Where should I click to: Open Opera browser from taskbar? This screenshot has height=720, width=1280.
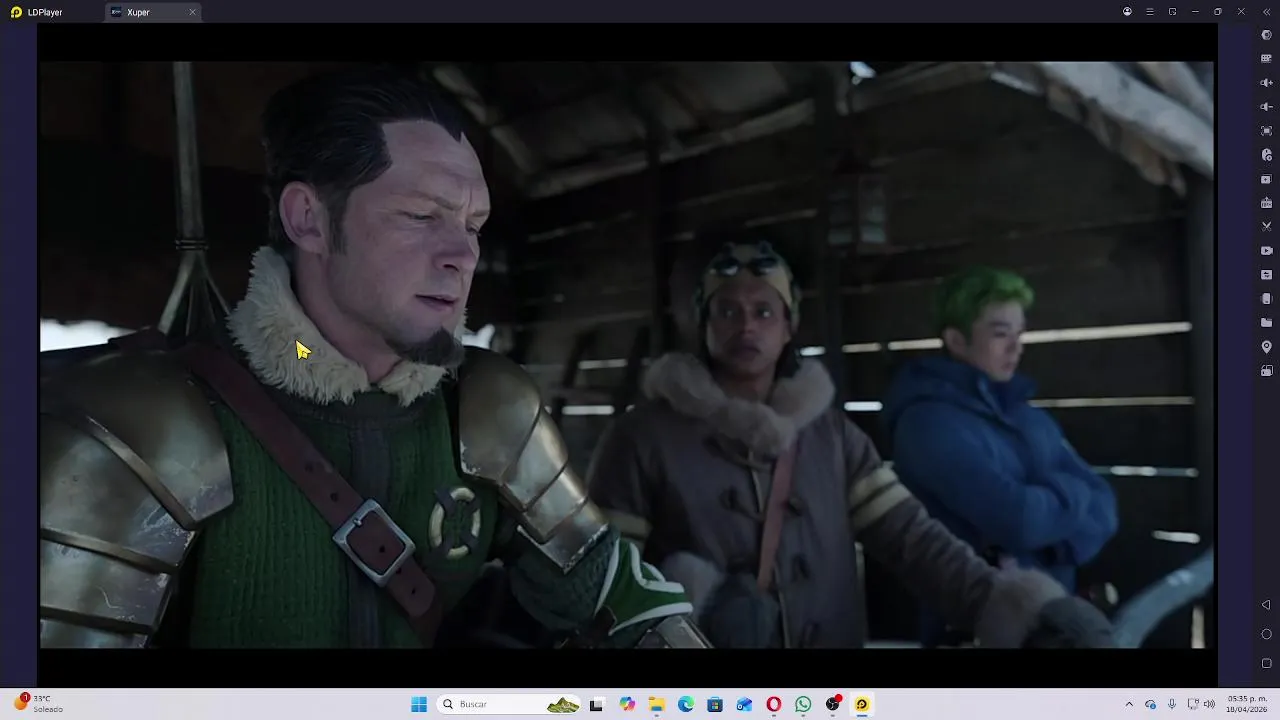(x=774, y=704)
